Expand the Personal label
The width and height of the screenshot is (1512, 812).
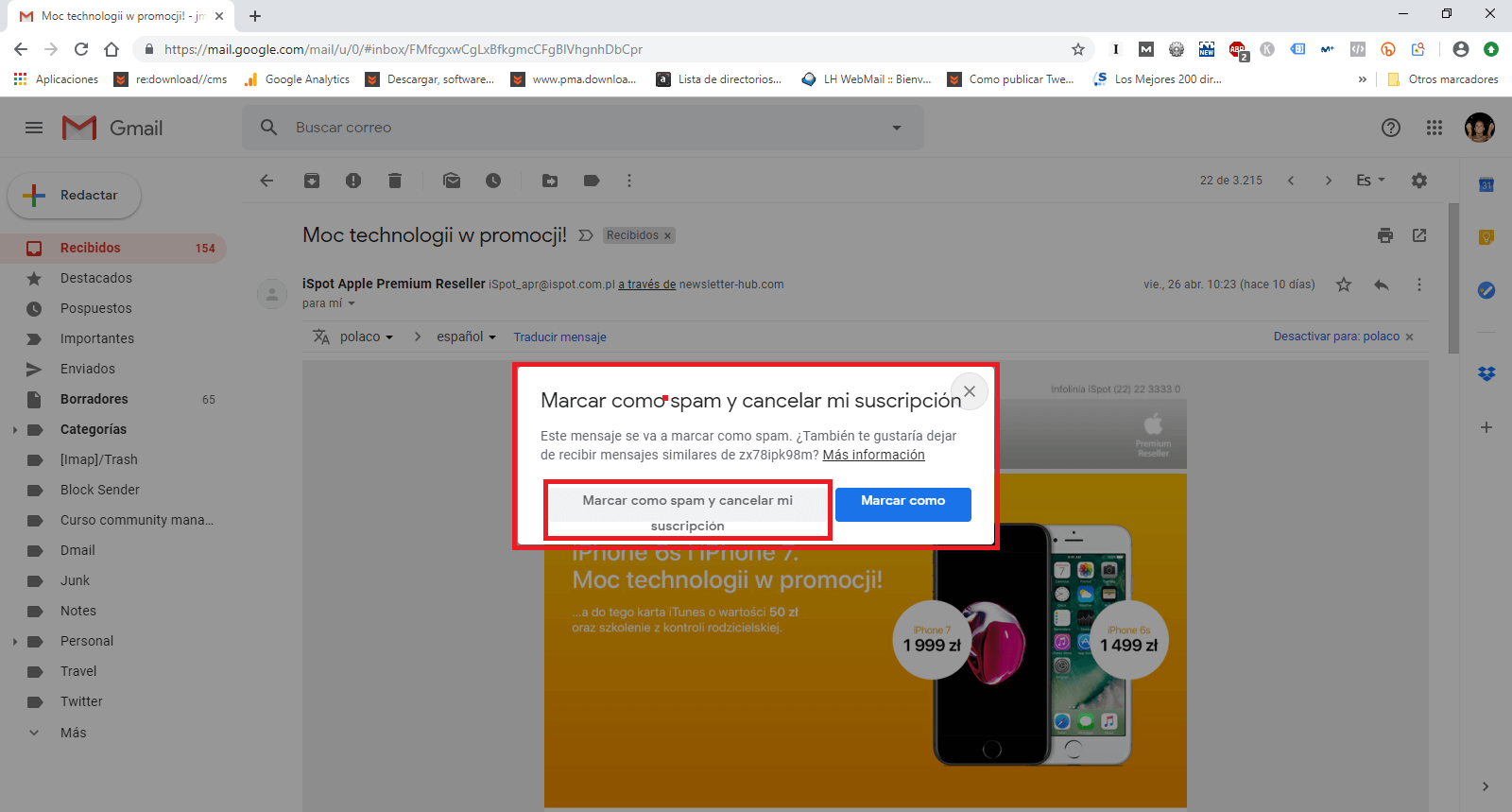(15, 642)
